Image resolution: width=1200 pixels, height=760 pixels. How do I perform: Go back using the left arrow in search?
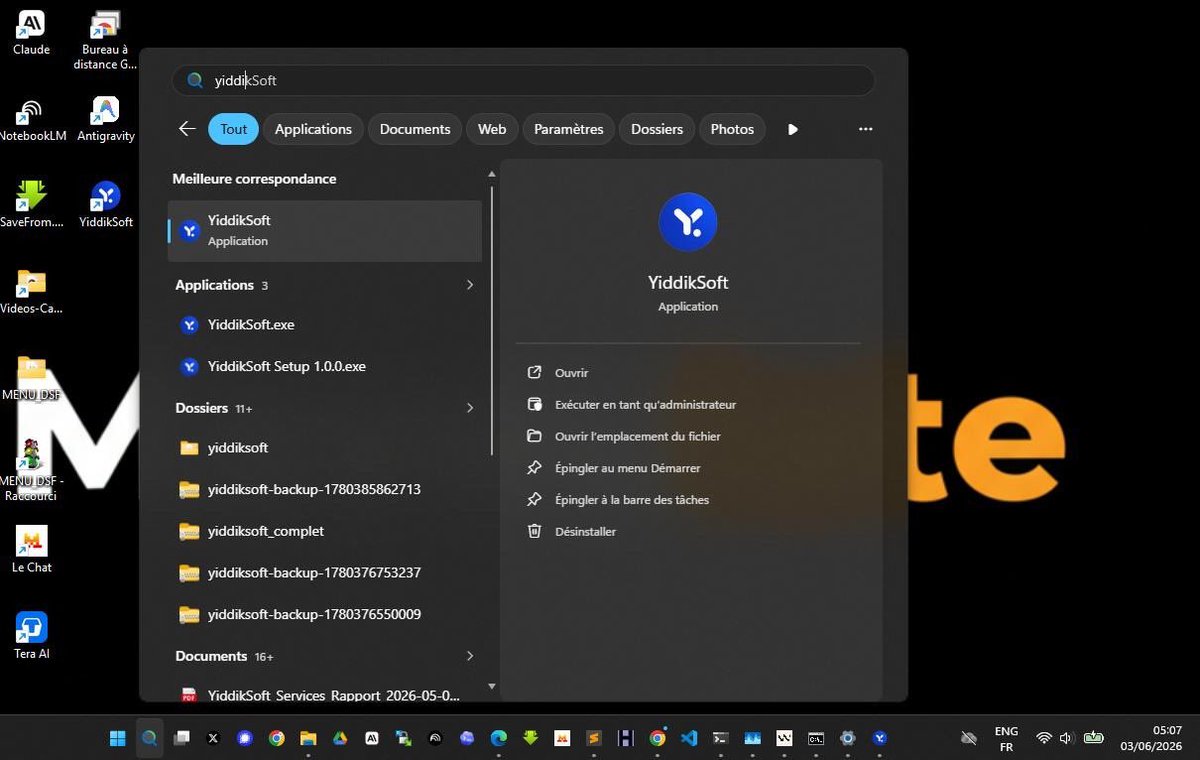pos(187,129)
